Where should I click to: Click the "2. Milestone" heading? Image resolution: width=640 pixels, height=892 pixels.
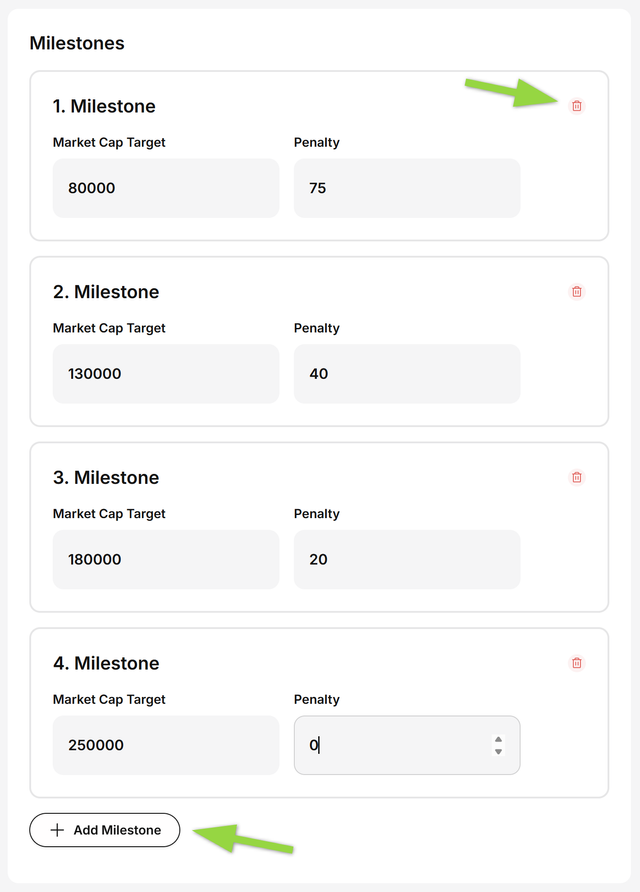tap(106, 292)
